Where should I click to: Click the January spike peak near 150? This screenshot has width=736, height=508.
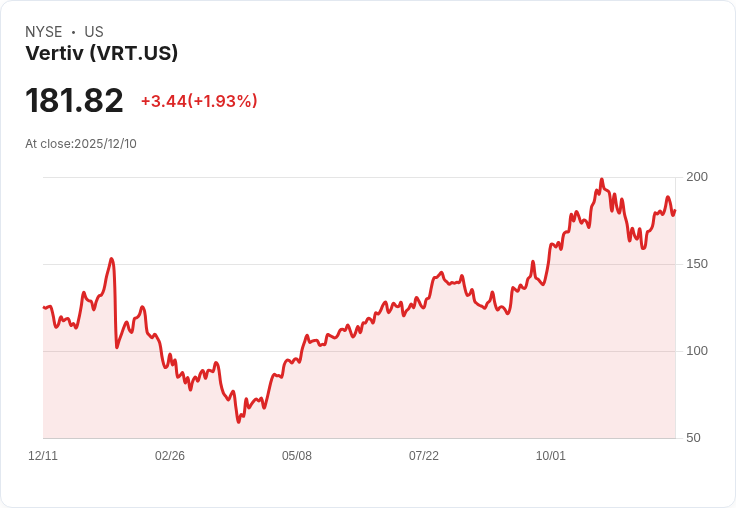coord(111,259)
